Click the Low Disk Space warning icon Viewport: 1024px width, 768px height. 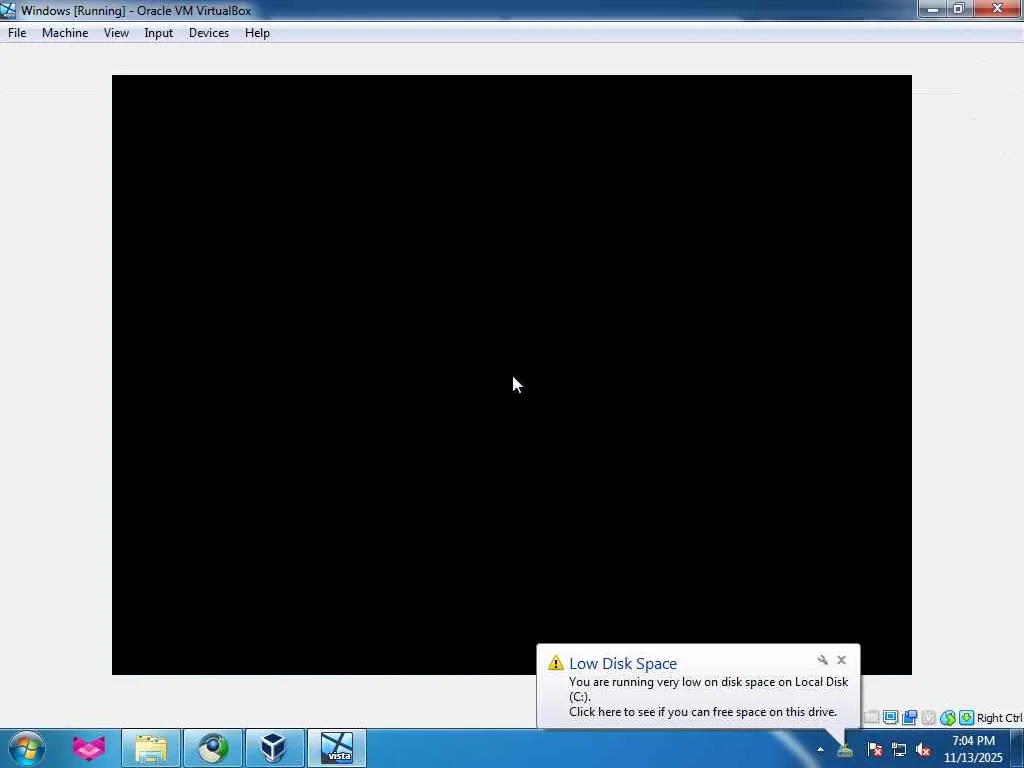pyautogui.click(x=556, y=663)
